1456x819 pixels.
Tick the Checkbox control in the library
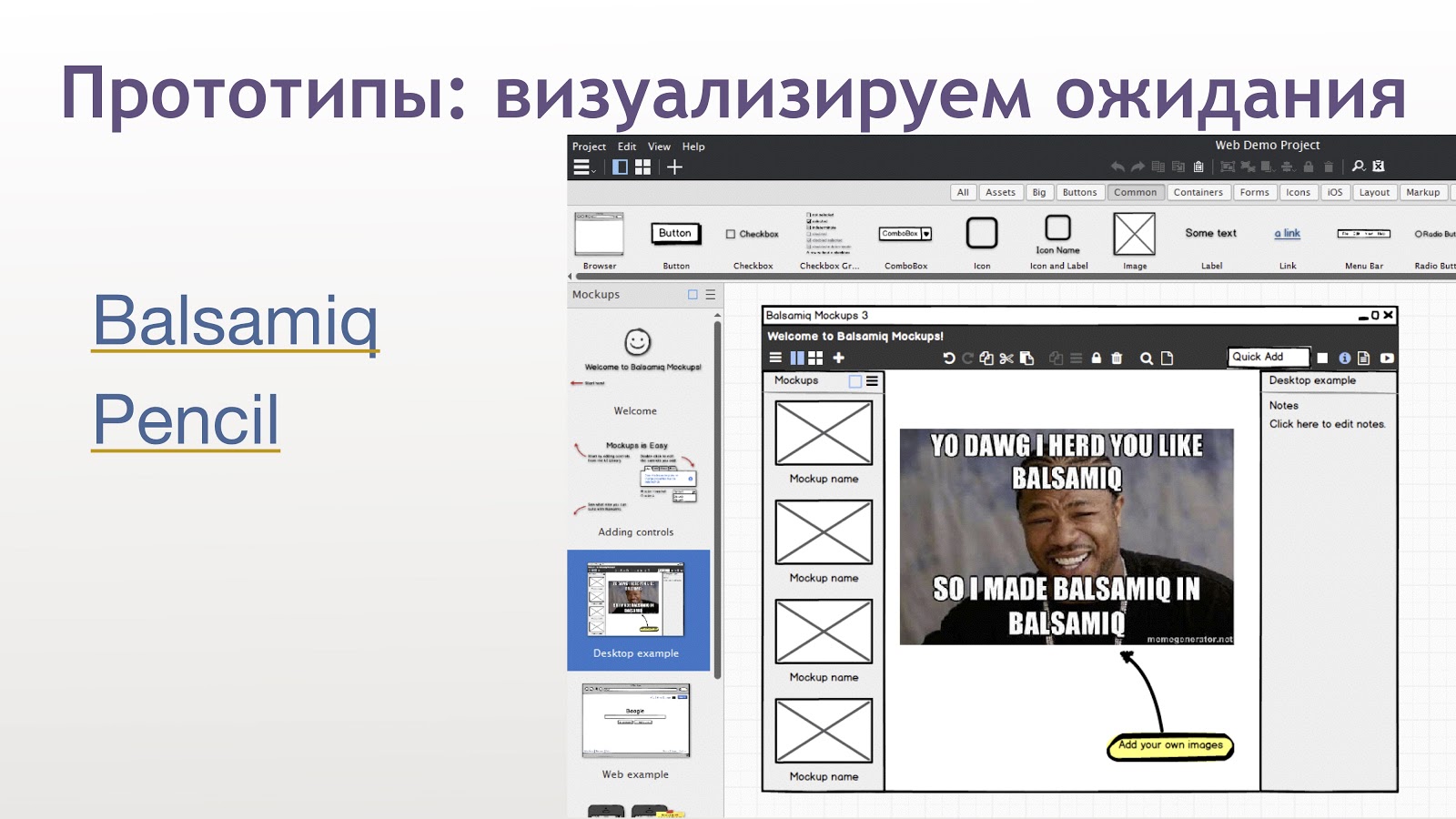pos(730,234)
